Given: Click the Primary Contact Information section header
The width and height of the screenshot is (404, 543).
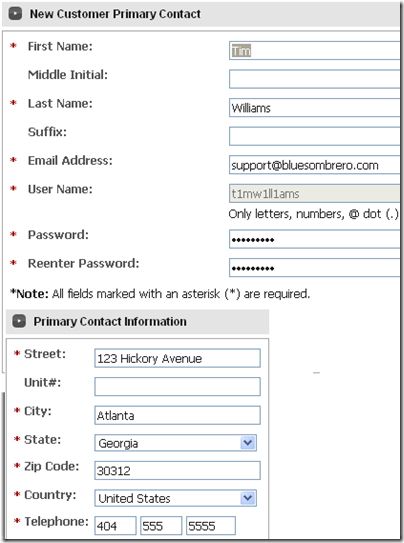Looking at the screenshot, I should click(137, 322).
